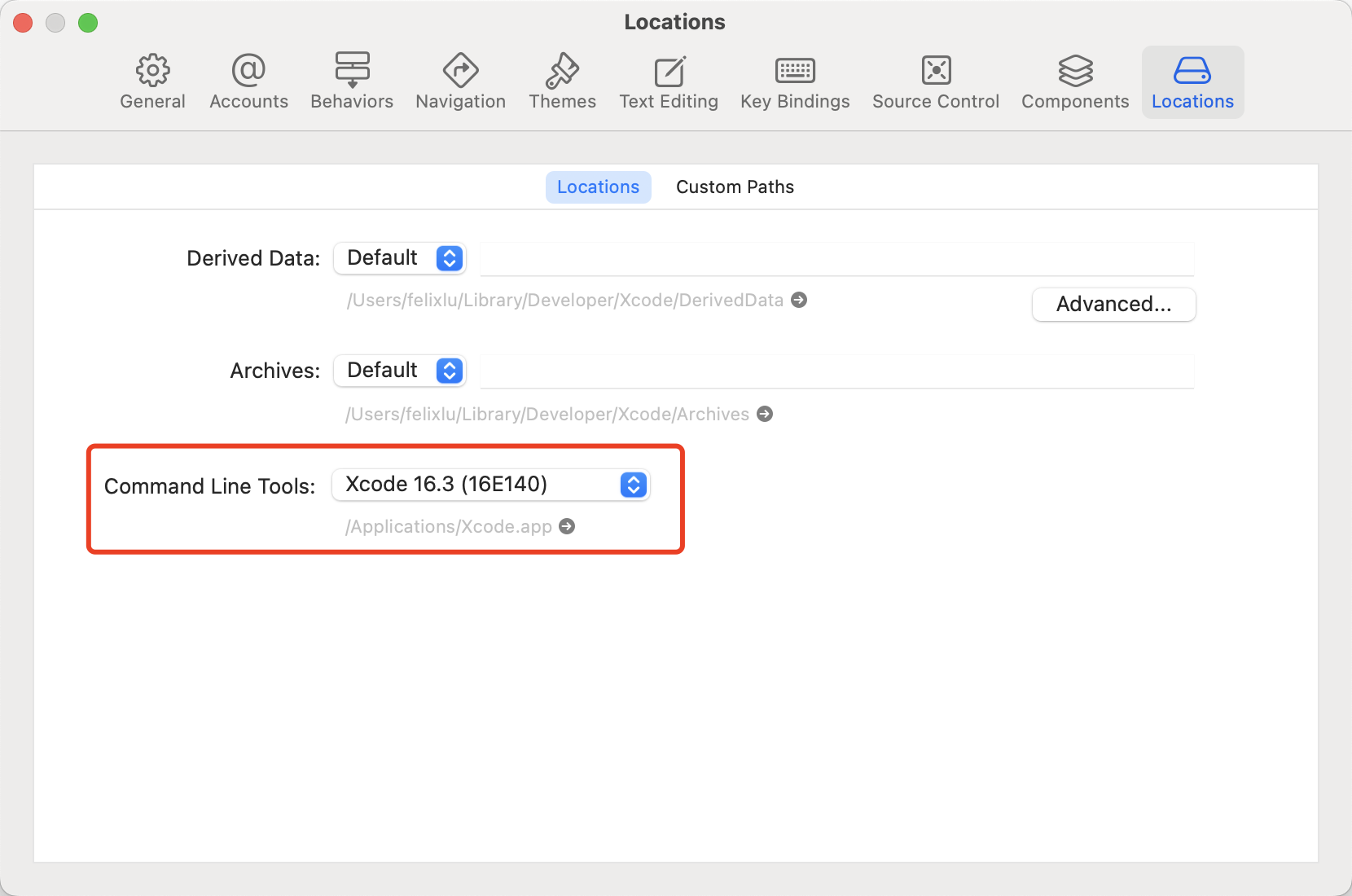The image size is (1352, 896).
Task: Click the DerivedData path text
Action: 565,300
